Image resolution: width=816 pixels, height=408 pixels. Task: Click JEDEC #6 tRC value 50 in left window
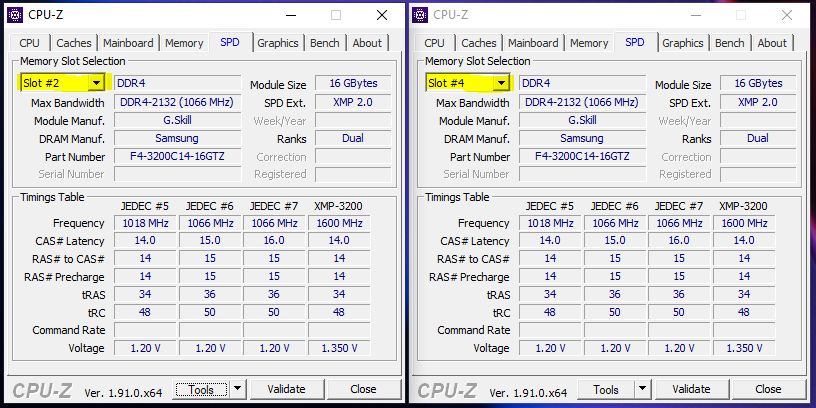[210, 312]
